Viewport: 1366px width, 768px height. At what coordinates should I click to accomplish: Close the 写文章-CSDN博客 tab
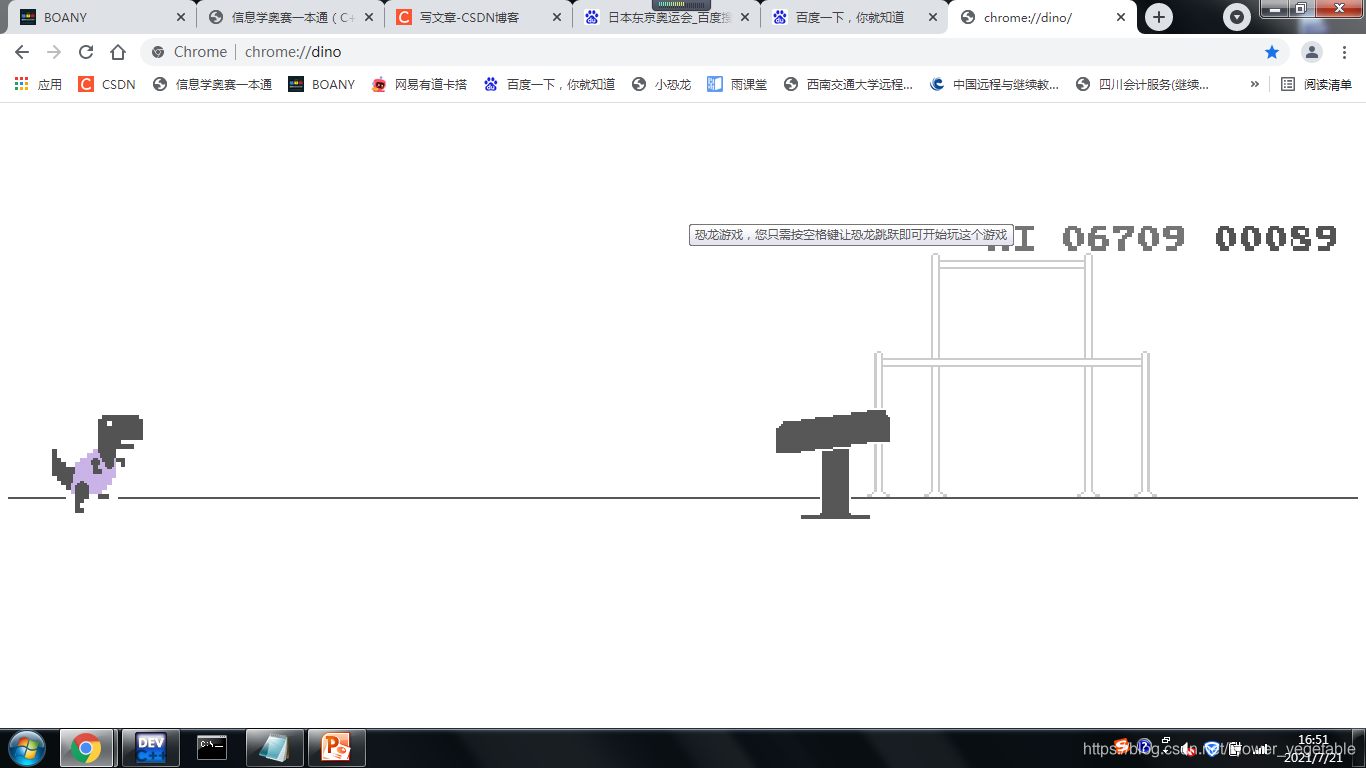tap(557, 17)
